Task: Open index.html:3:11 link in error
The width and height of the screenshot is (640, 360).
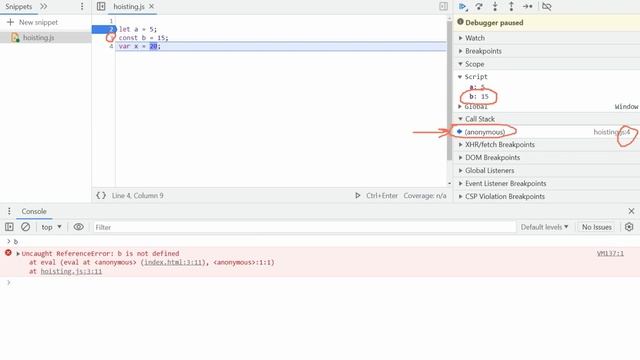Action: coord(174,262)
